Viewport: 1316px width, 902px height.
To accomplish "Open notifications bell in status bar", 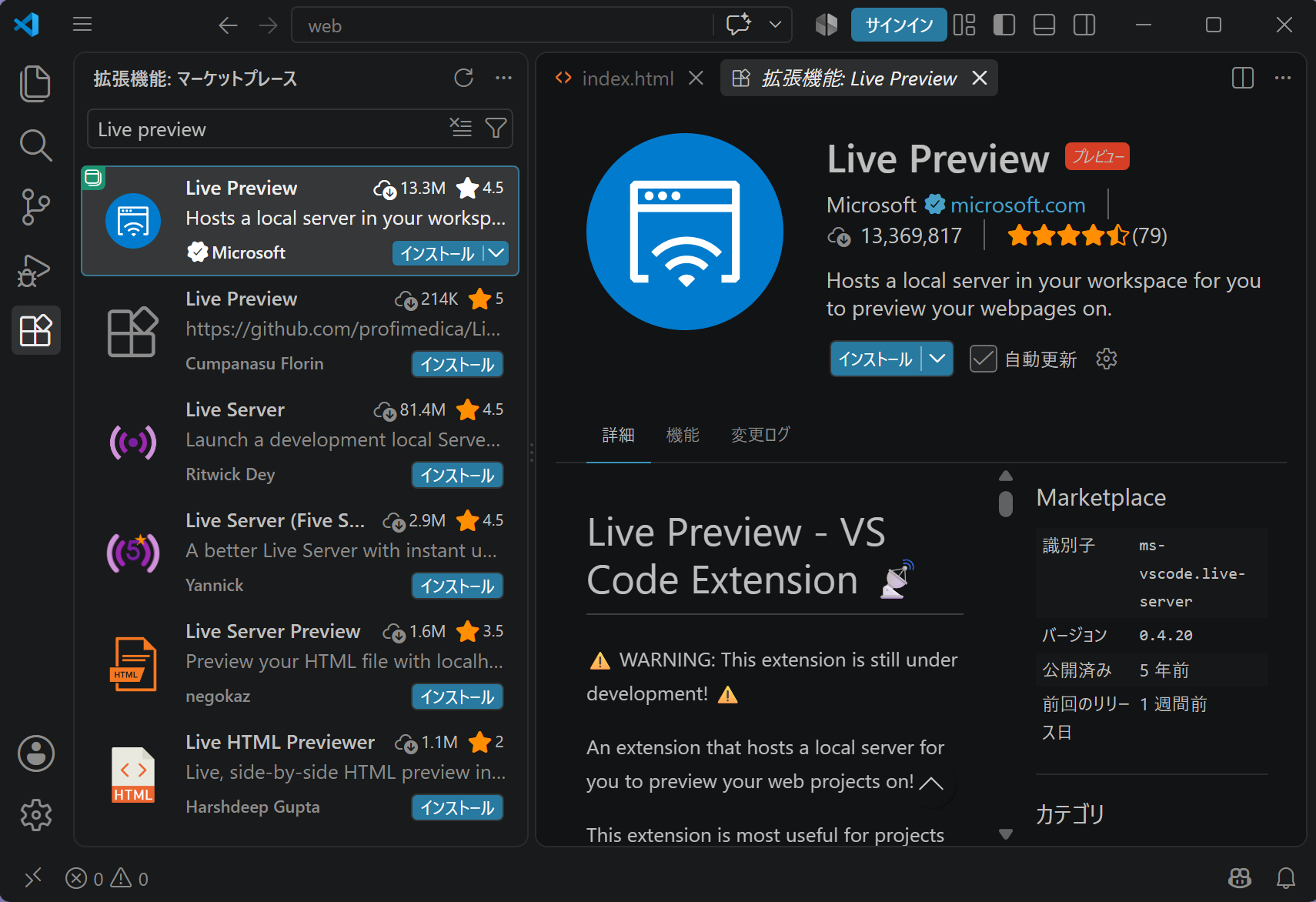I will pyautogui.click(x=1286, y=878).
